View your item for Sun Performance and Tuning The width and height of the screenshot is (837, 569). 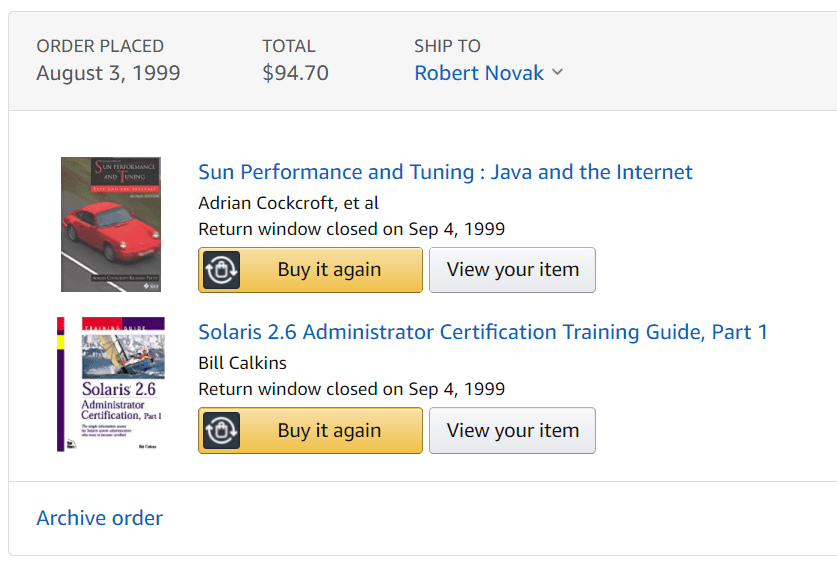point(512,270)
